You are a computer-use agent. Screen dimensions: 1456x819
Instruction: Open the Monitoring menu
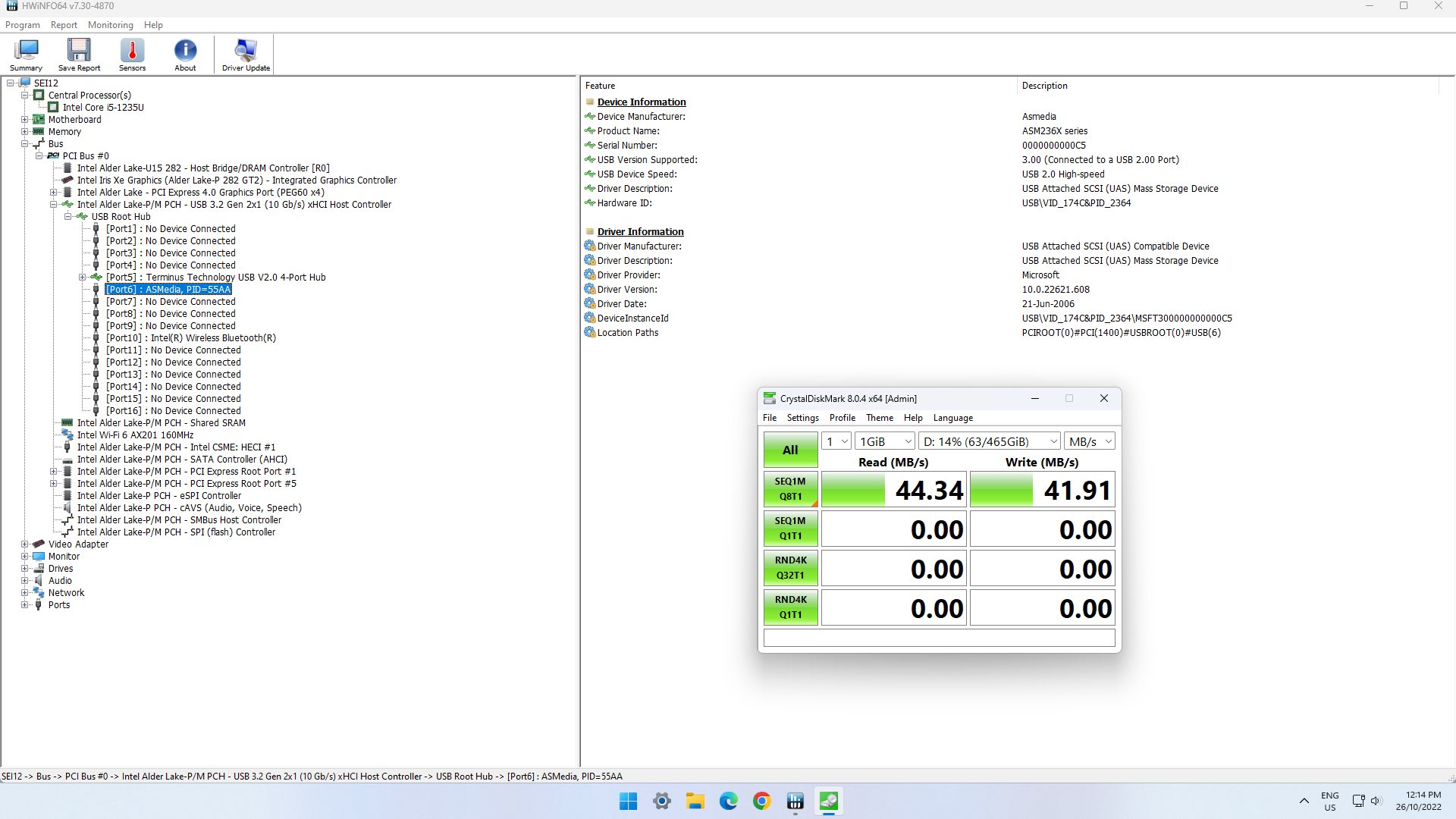click(111, 25)
